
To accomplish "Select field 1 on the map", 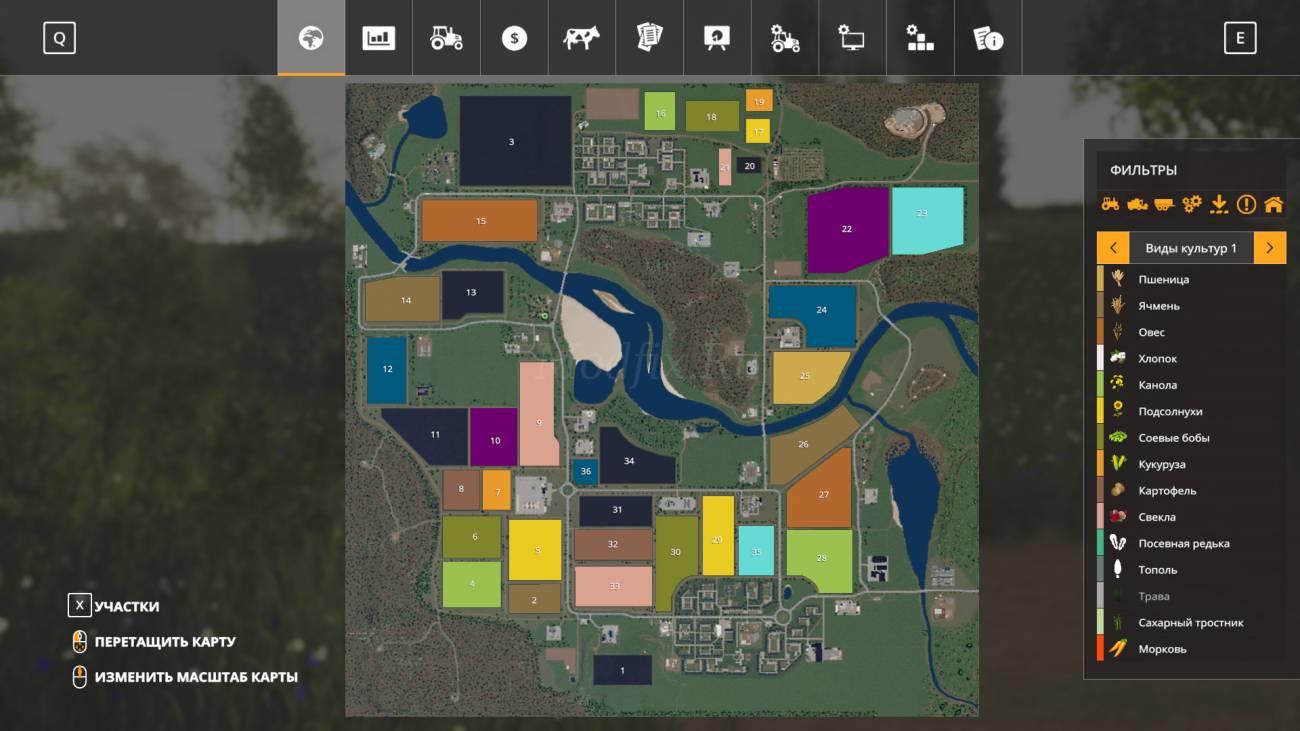I will pyautogui.click(x=622, y=670).
